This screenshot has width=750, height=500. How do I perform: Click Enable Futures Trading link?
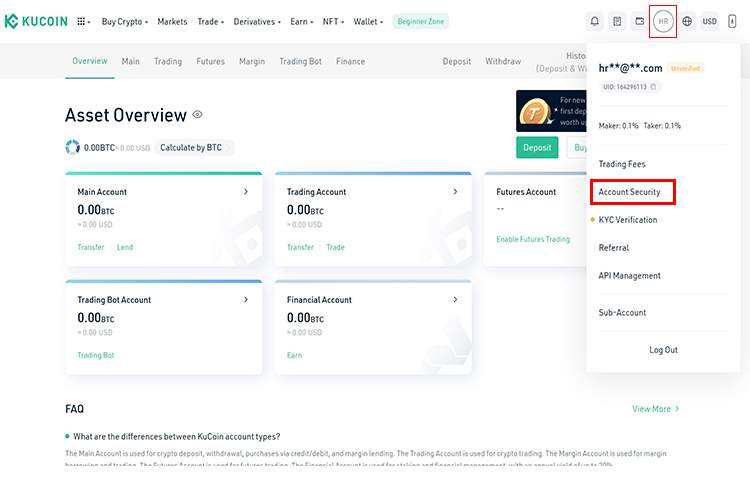click(x=533, y=239)
